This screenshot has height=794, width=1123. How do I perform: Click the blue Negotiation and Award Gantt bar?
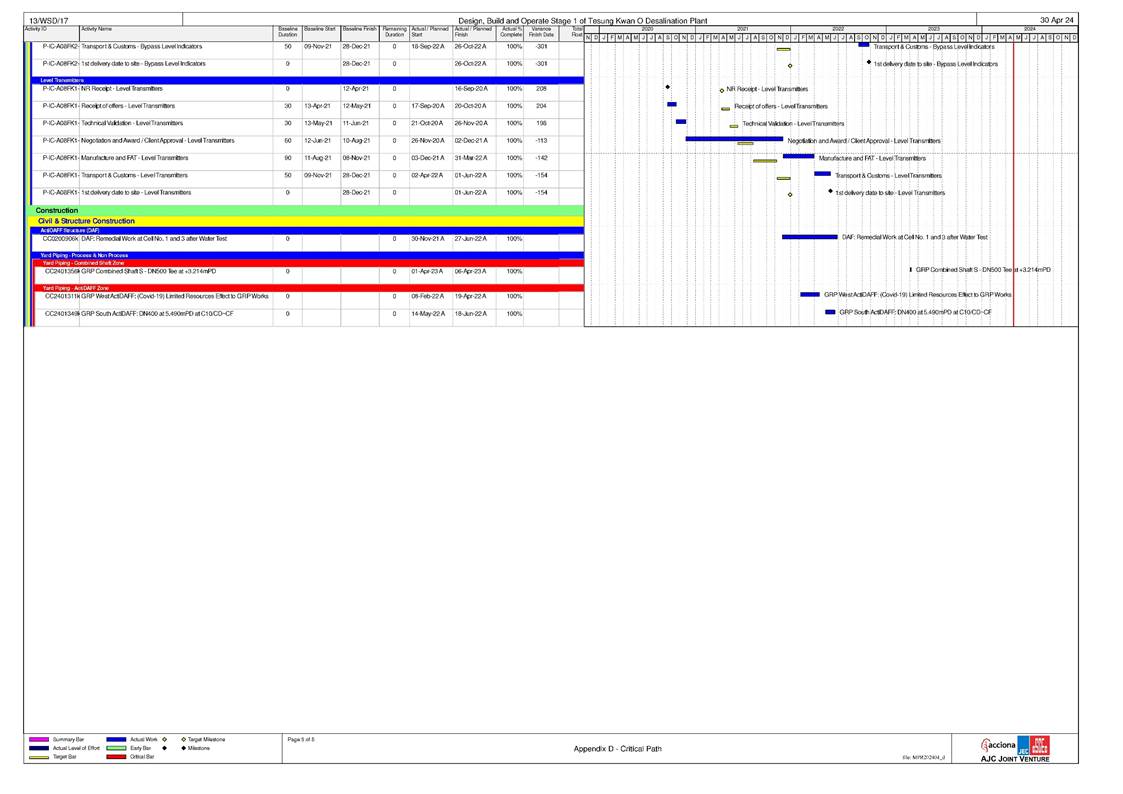point(733,139)
